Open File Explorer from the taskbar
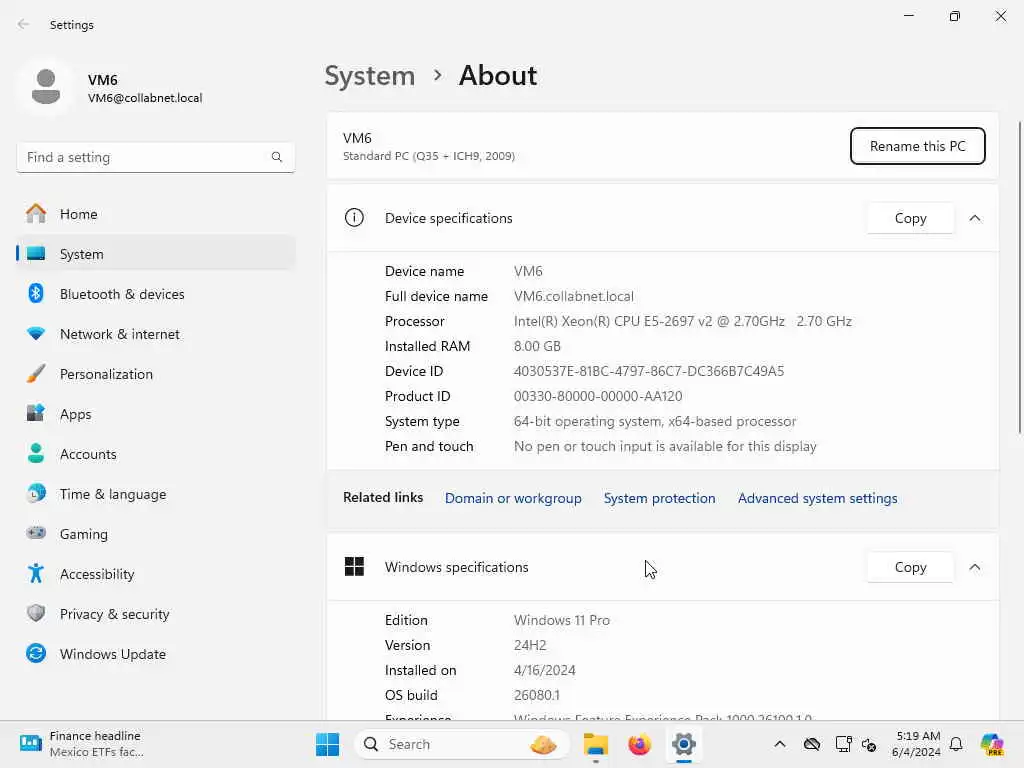 click(596, 744)
